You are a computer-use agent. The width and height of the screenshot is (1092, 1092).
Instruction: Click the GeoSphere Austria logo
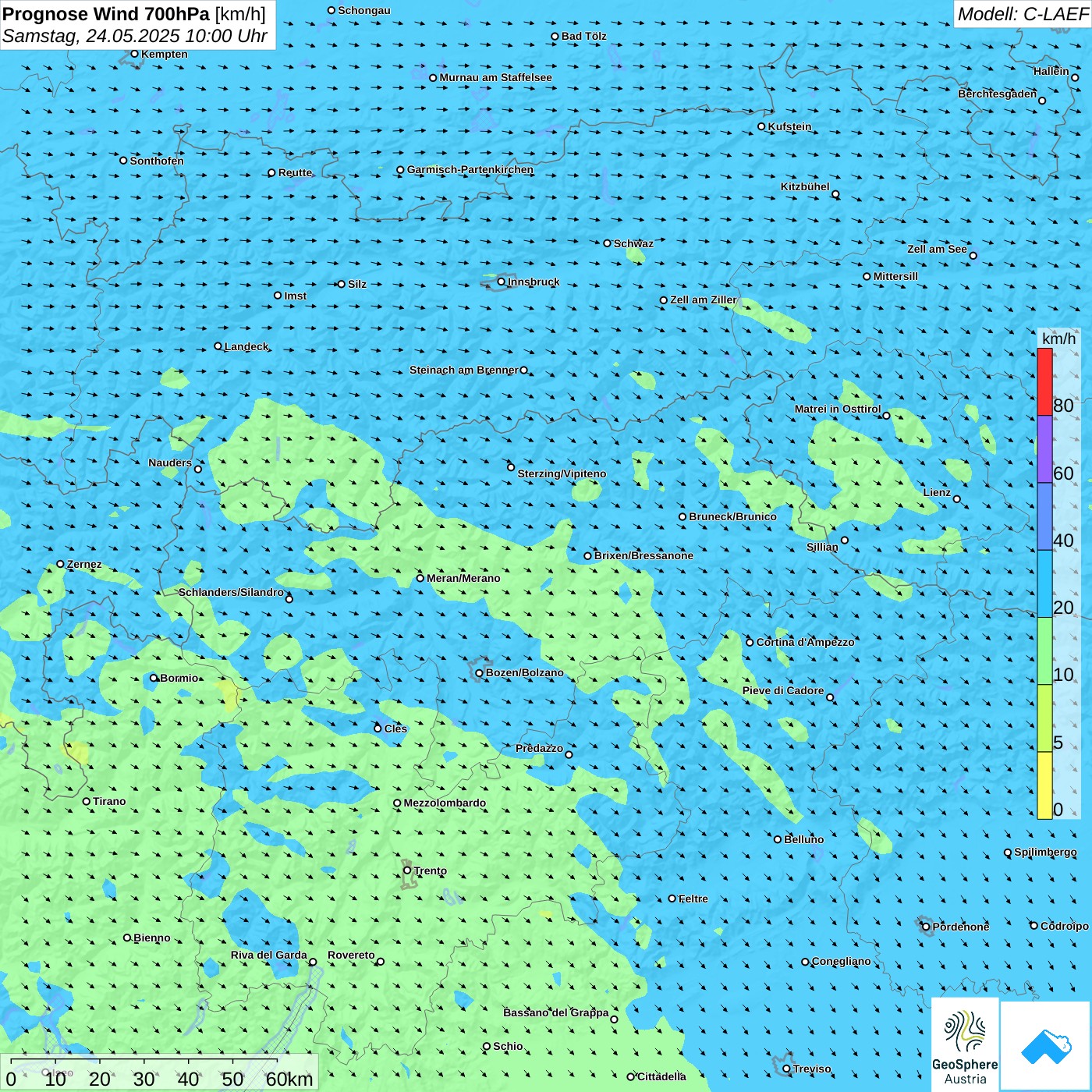(x=965, y=1044)
